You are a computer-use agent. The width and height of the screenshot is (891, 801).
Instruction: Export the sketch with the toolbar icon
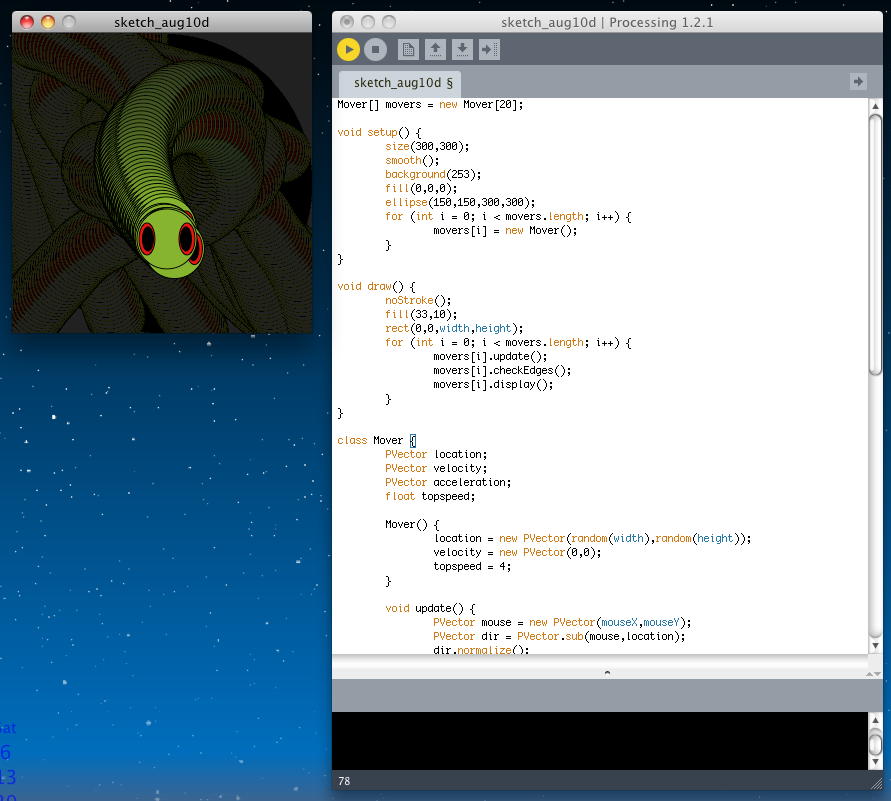click(x=489, y=49)
